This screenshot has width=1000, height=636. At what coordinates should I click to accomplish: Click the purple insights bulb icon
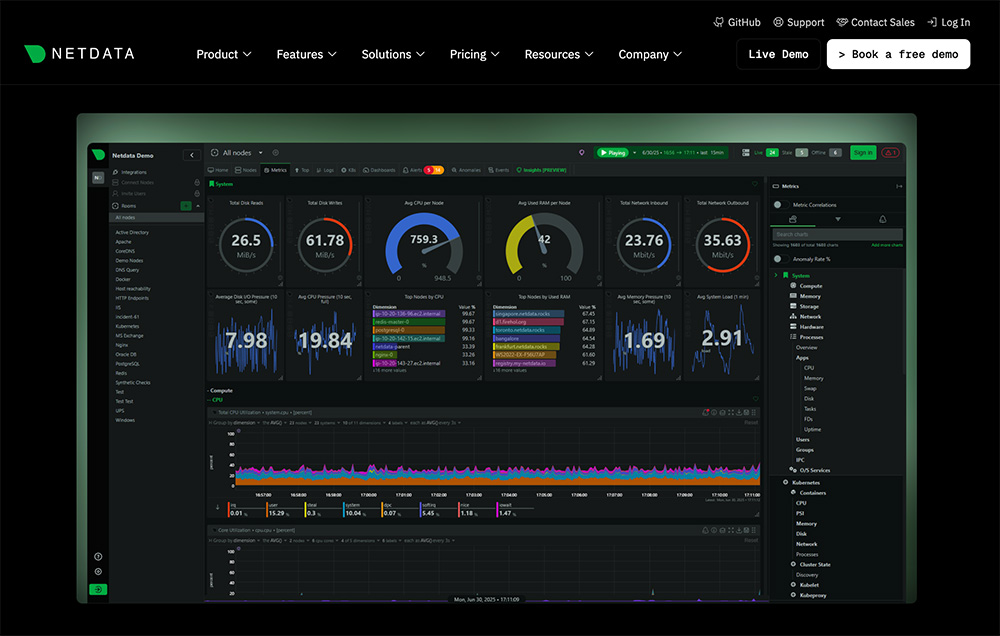pos(581,152)
